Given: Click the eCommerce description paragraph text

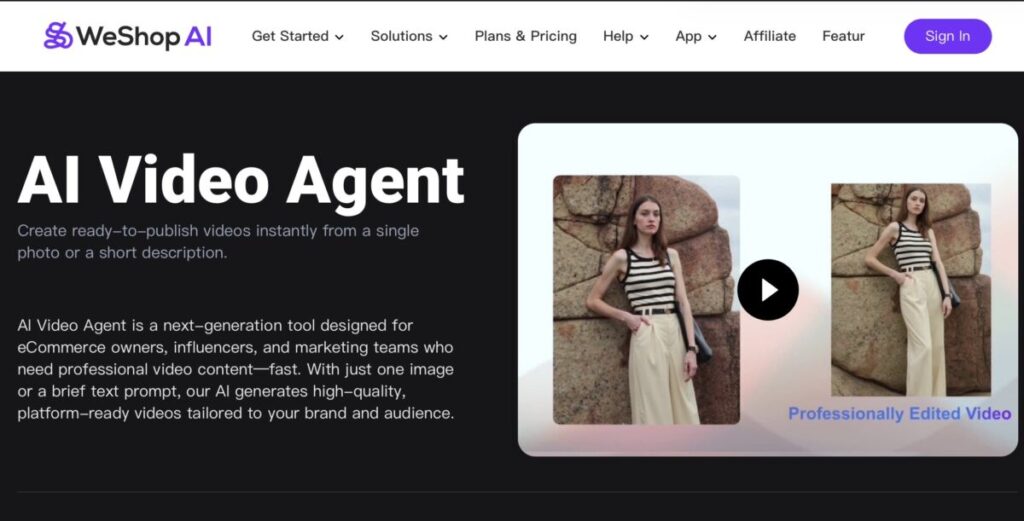Looking at the screenshot, I should pos(235,369).
